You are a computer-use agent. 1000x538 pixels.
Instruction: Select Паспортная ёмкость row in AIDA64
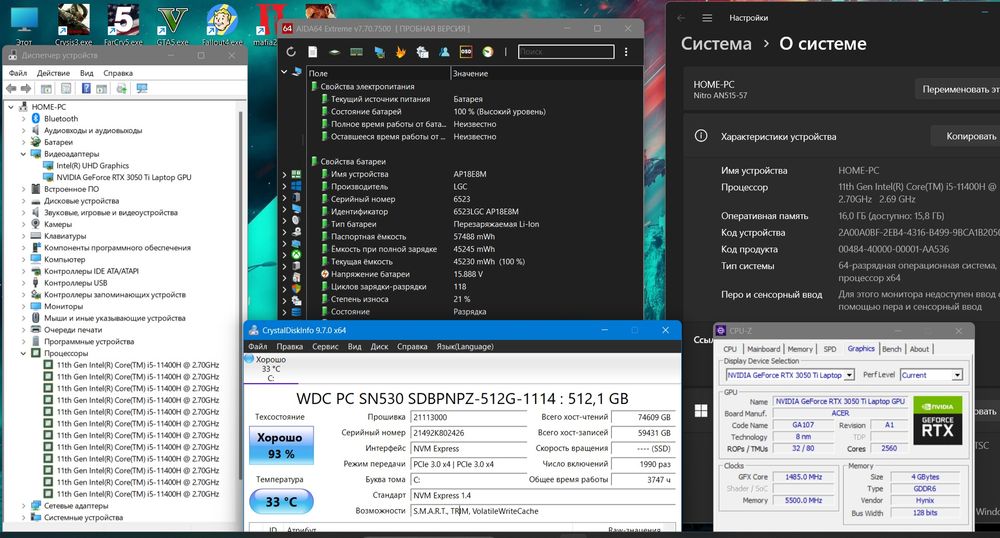(x=474, y=236)
